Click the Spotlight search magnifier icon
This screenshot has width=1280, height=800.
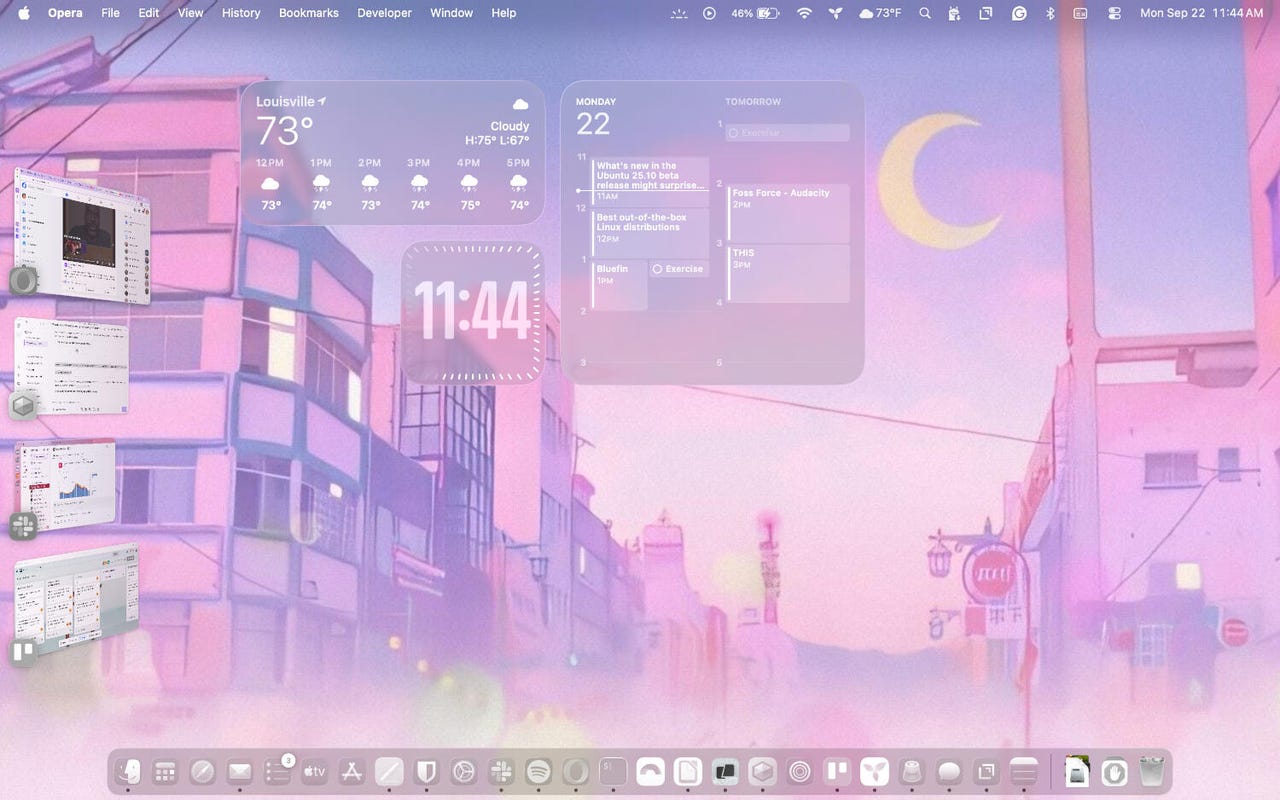(925, 13)
